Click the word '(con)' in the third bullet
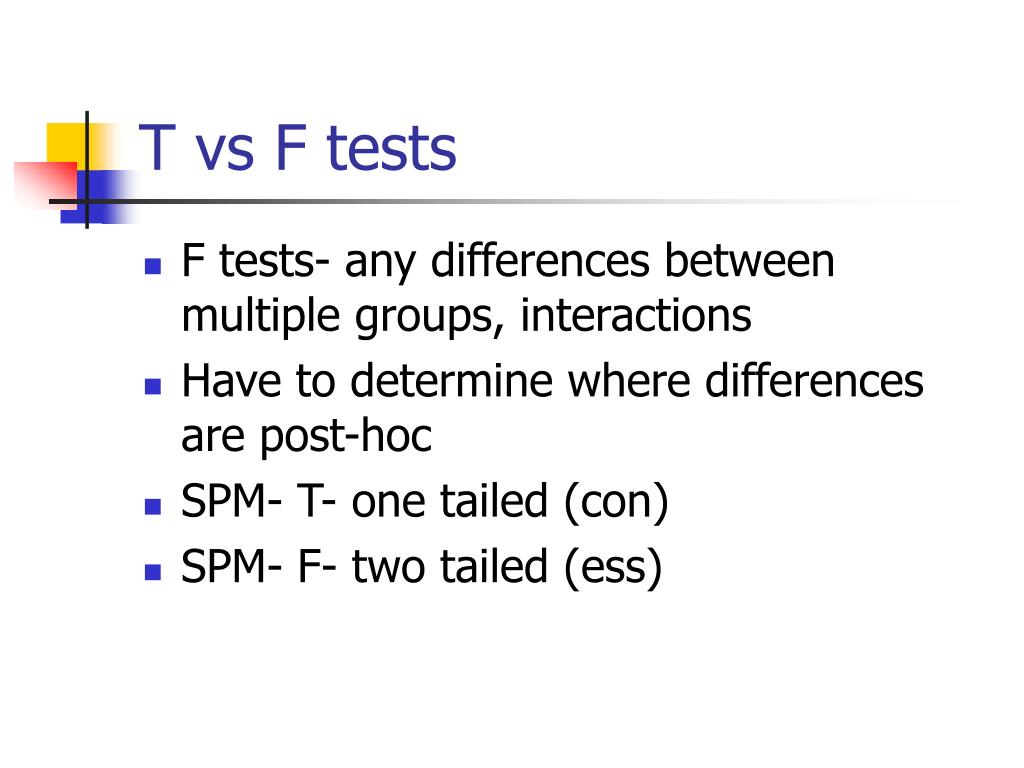 click(616, 503)
